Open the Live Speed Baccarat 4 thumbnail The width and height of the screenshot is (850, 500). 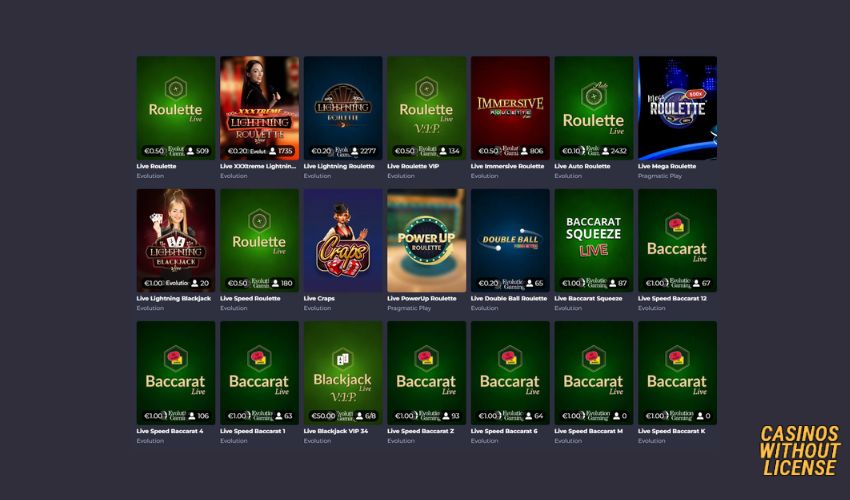pos(176,373)
